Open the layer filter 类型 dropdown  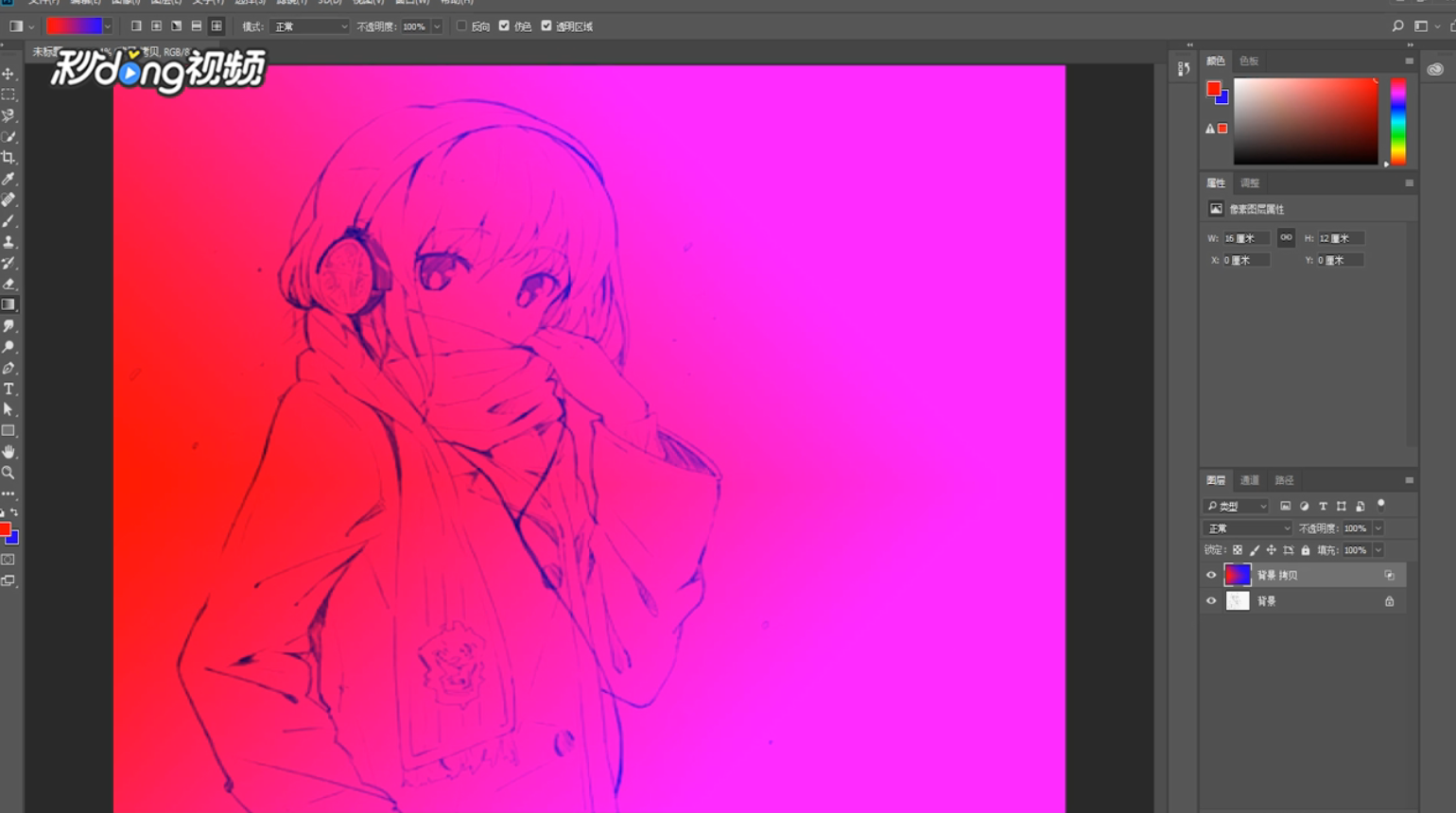click(1237, 507)
